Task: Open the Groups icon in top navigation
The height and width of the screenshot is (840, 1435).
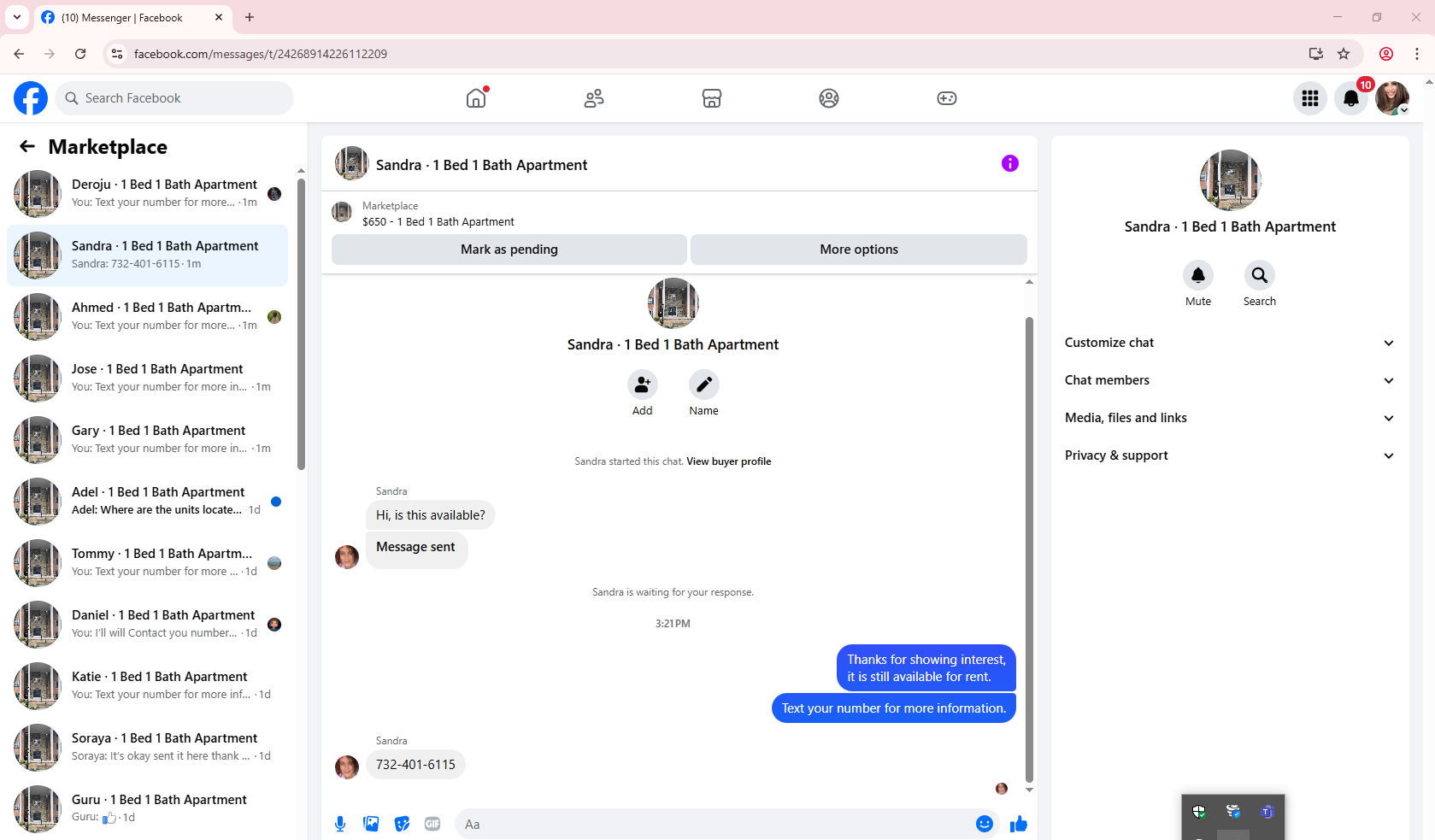Action: click(829, 98)
